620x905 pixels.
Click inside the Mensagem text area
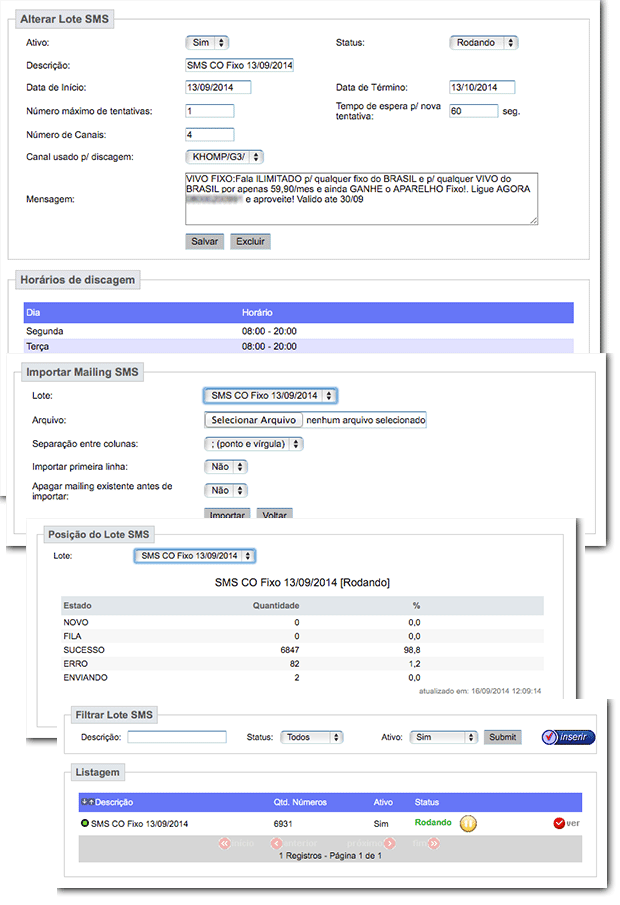[361, 199]
